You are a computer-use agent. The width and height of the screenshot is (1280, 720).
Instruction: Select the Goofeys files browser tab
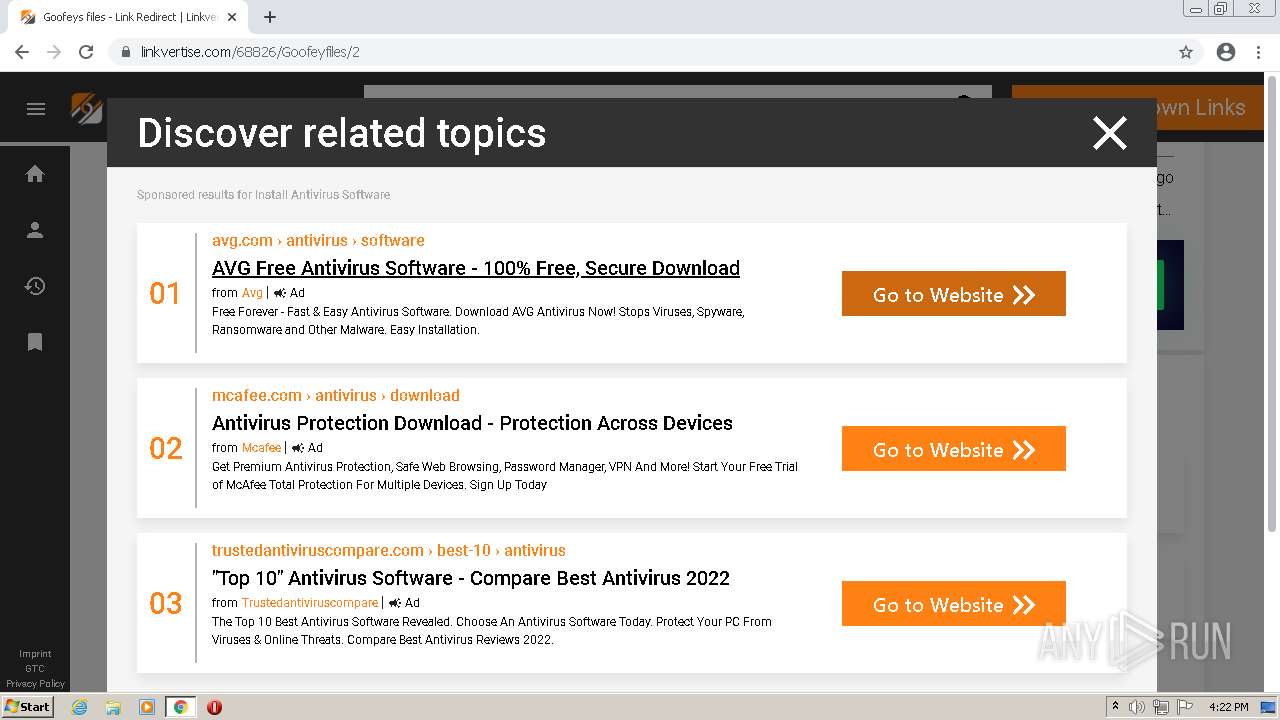click(130, 17)
